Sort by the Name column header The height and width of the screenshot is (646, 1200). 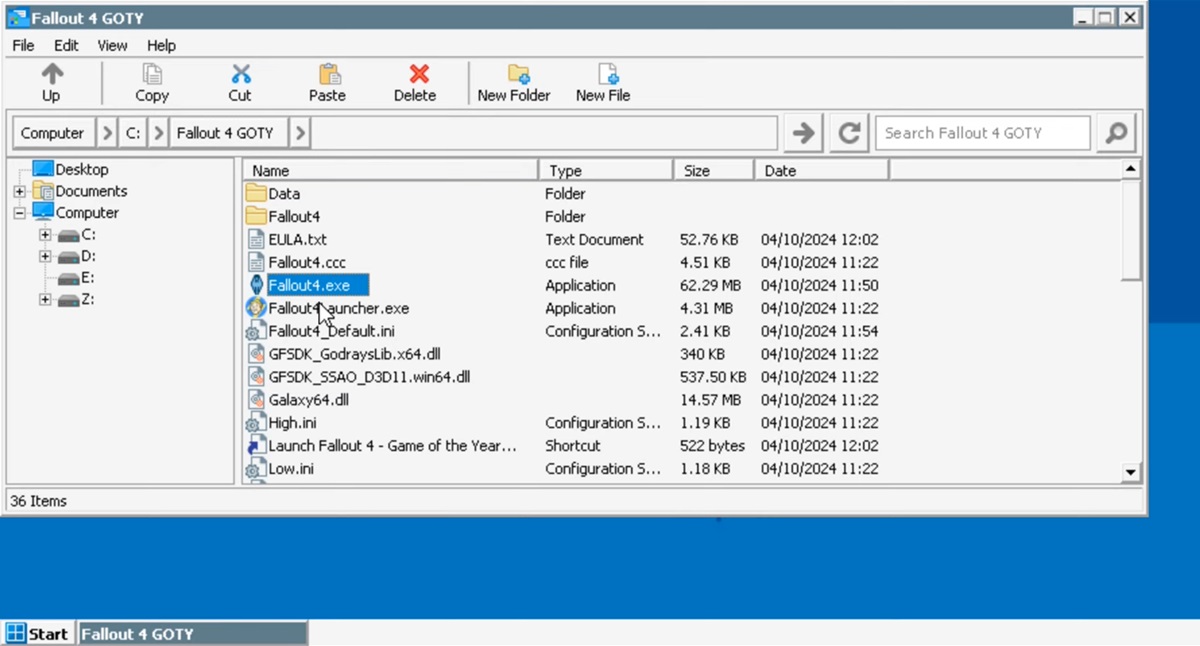click(391, 170)
